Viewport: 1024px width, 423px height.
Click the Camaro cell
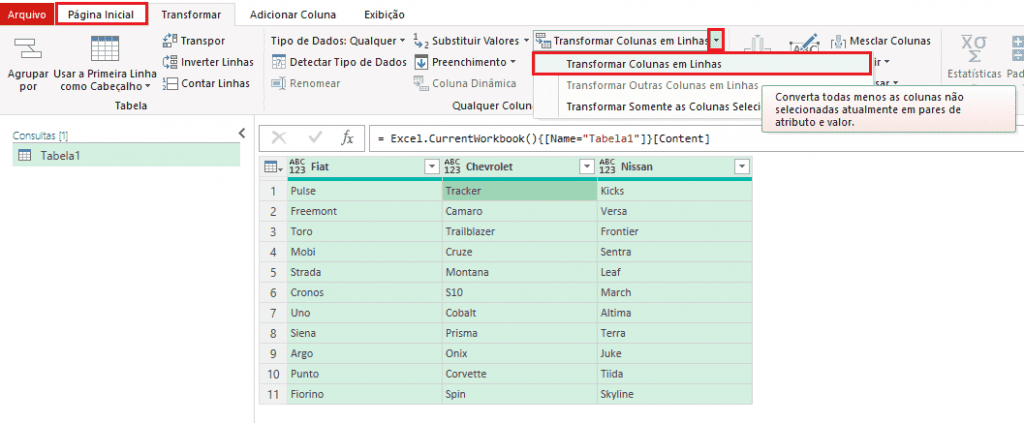pos(519,212)
